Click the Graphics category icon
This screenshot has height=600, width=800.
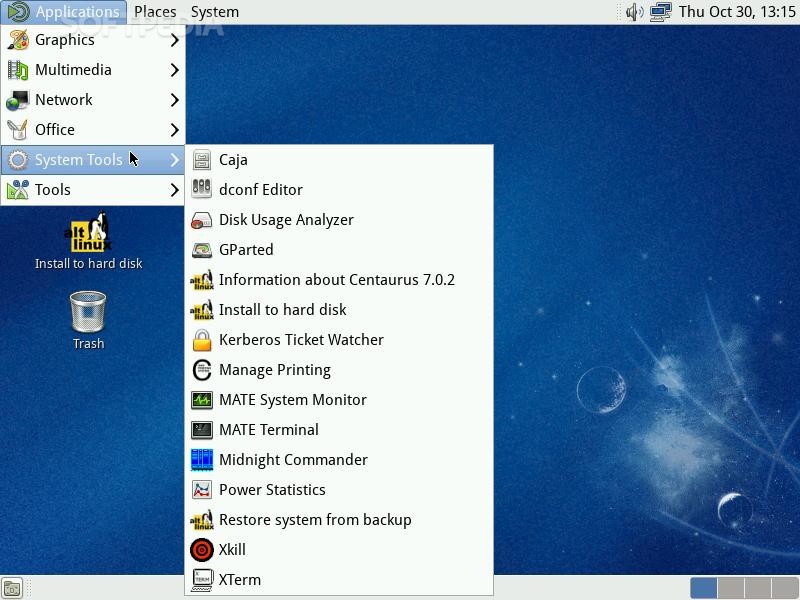point(18,40)
